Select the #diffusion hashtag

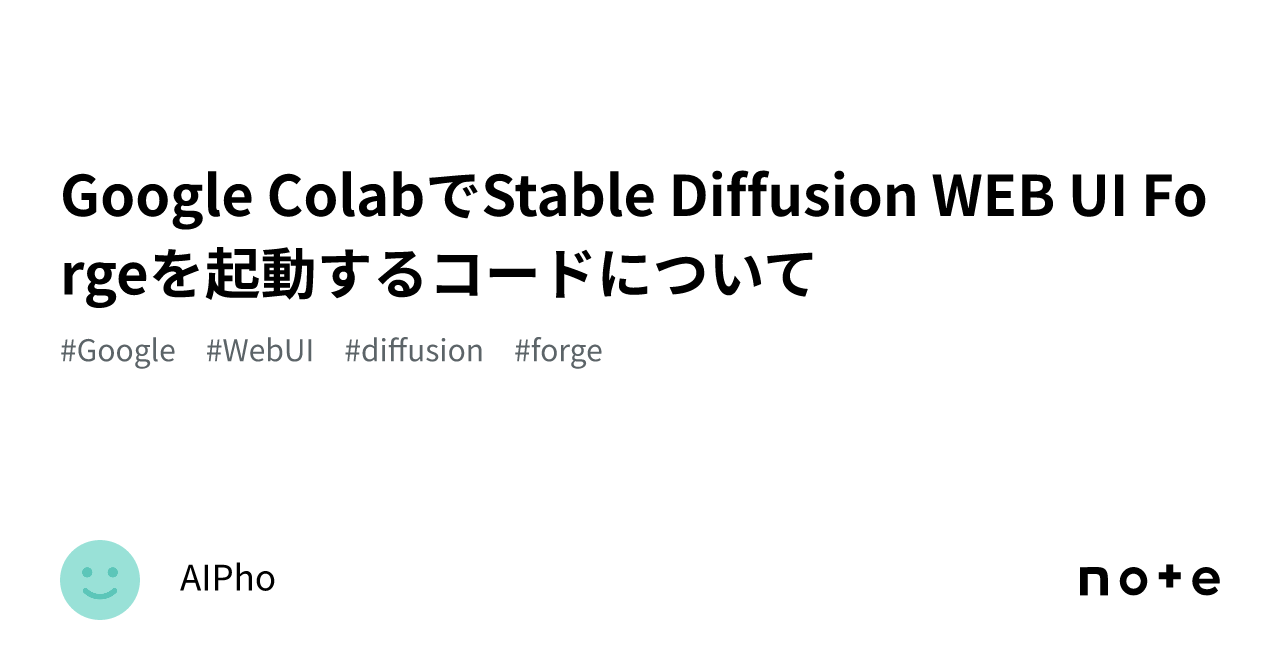[x=414, y=351]
